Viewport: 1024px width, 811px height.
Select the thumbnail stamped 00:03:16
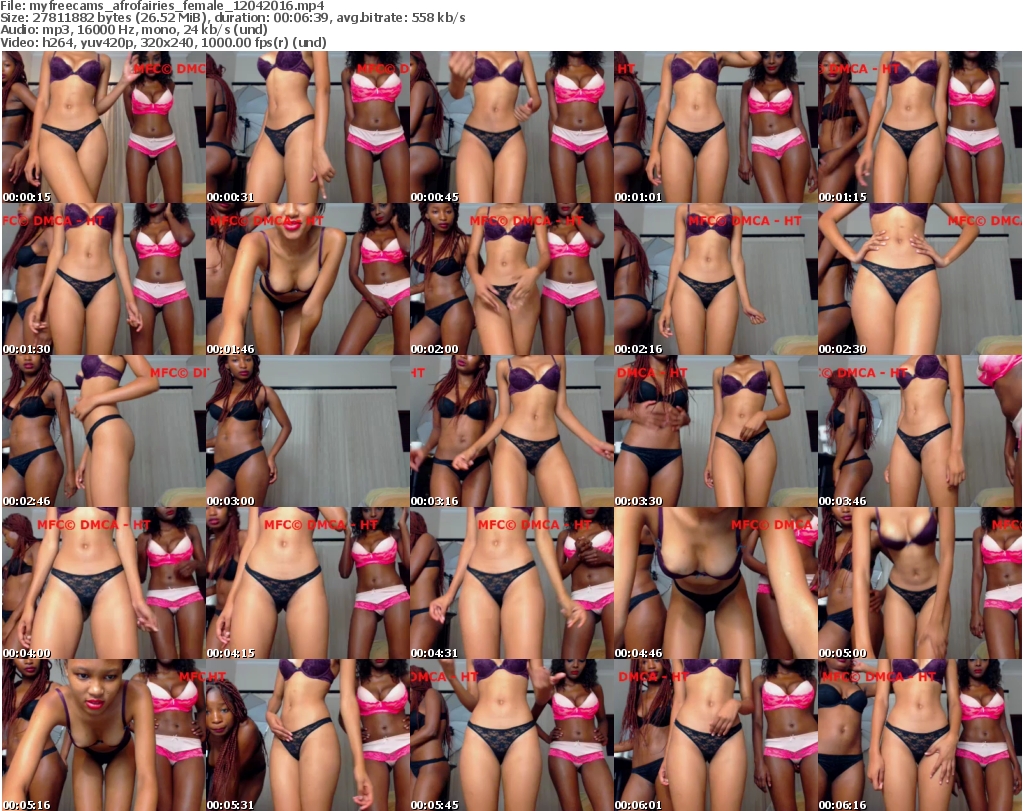pyautogui.click(x=511, y=432)
